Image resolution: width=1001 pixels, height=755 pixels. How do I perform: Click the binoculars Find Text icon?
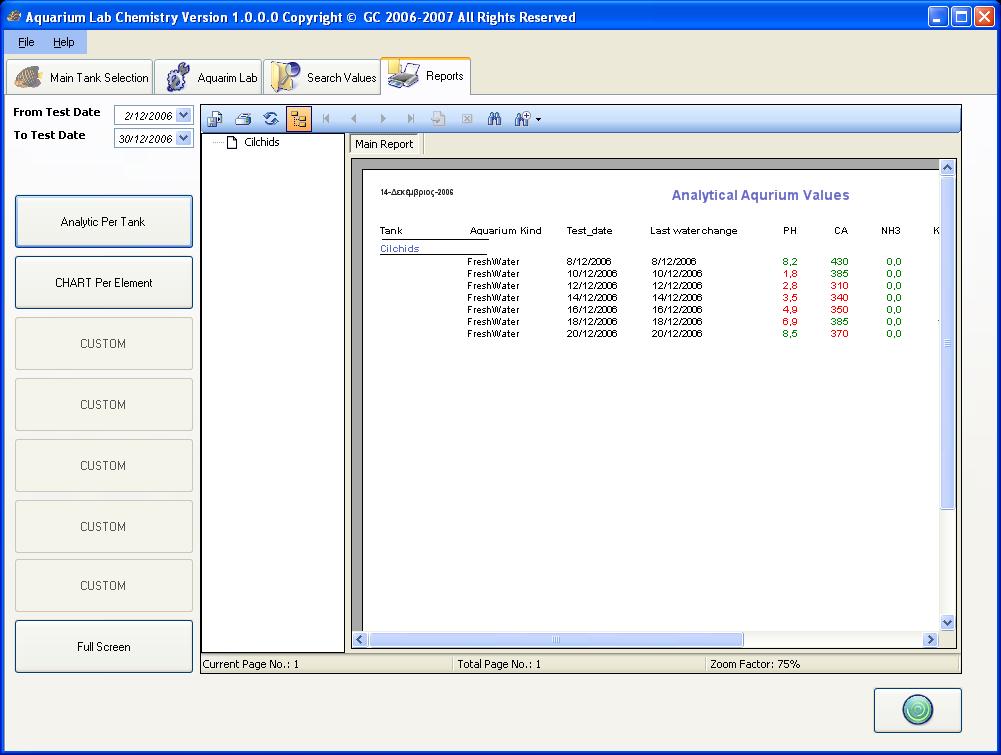click(494, 119)
